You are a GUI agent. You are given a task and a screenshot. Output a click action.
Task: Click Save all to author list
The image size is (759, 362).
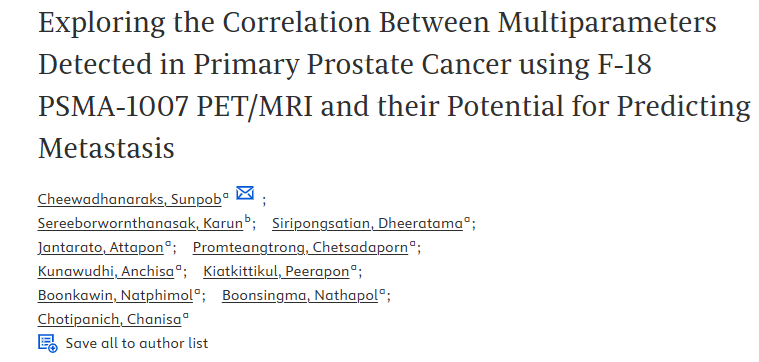137,343
